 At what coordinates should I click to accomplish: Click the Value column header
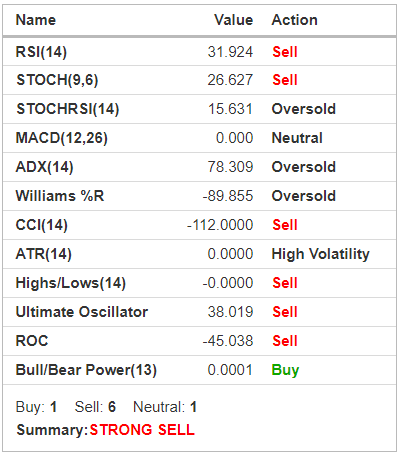[233, 20]
